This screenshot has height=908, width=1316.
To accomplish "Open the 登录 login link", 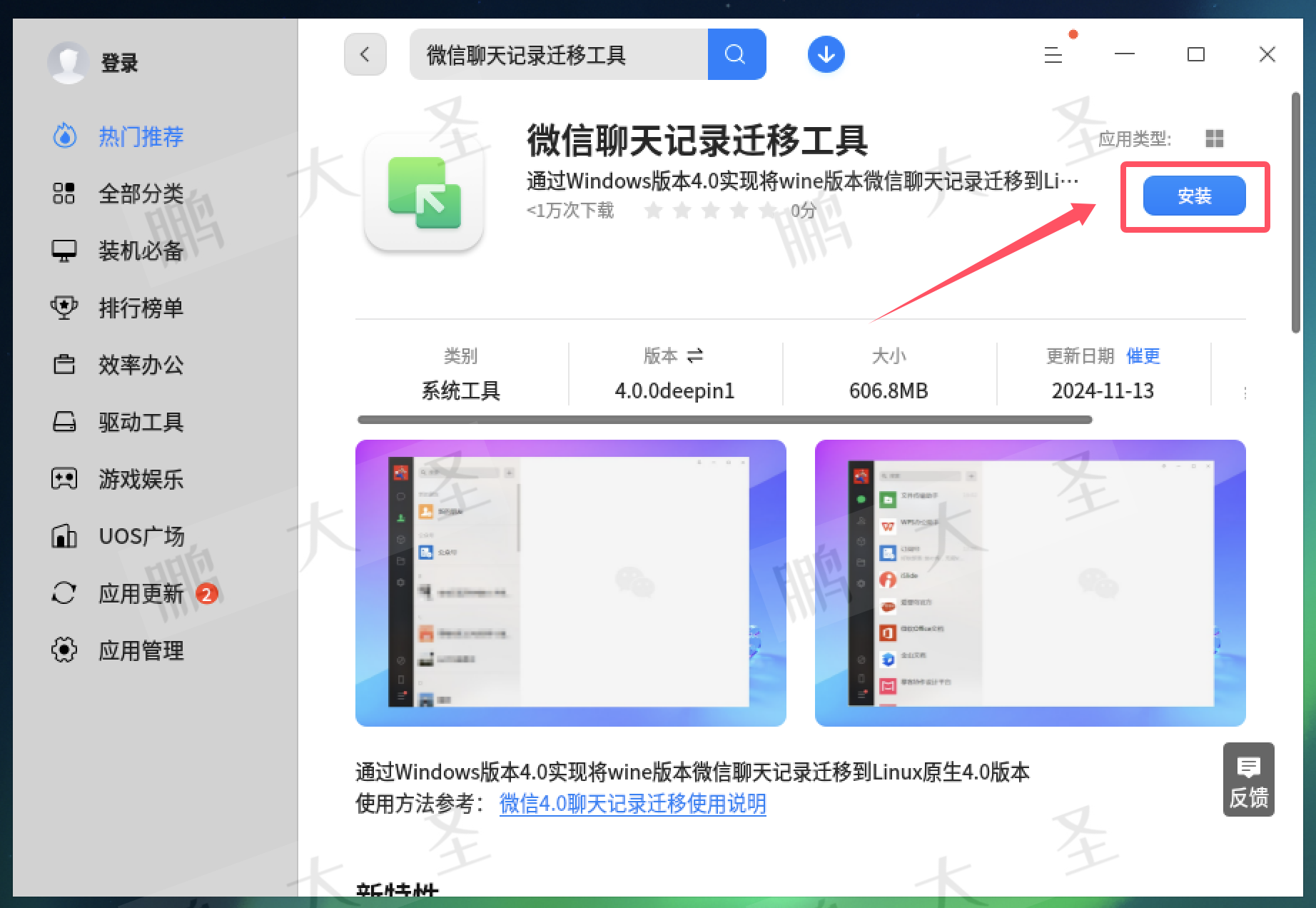I will 119,63.
